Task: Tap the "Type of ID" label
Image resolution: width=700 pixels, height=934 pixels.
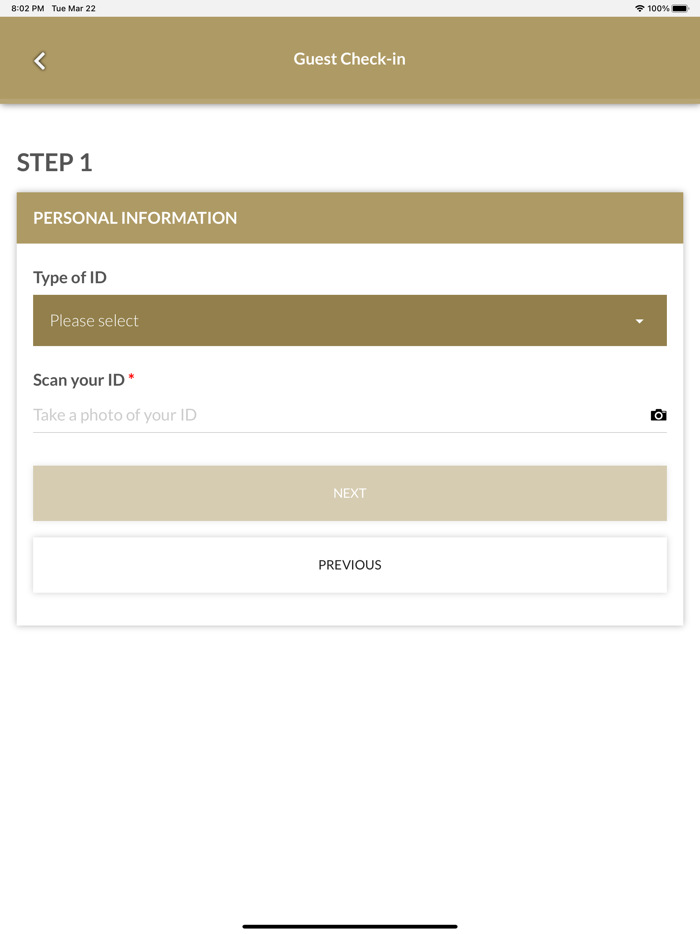Action: point(70,278)
